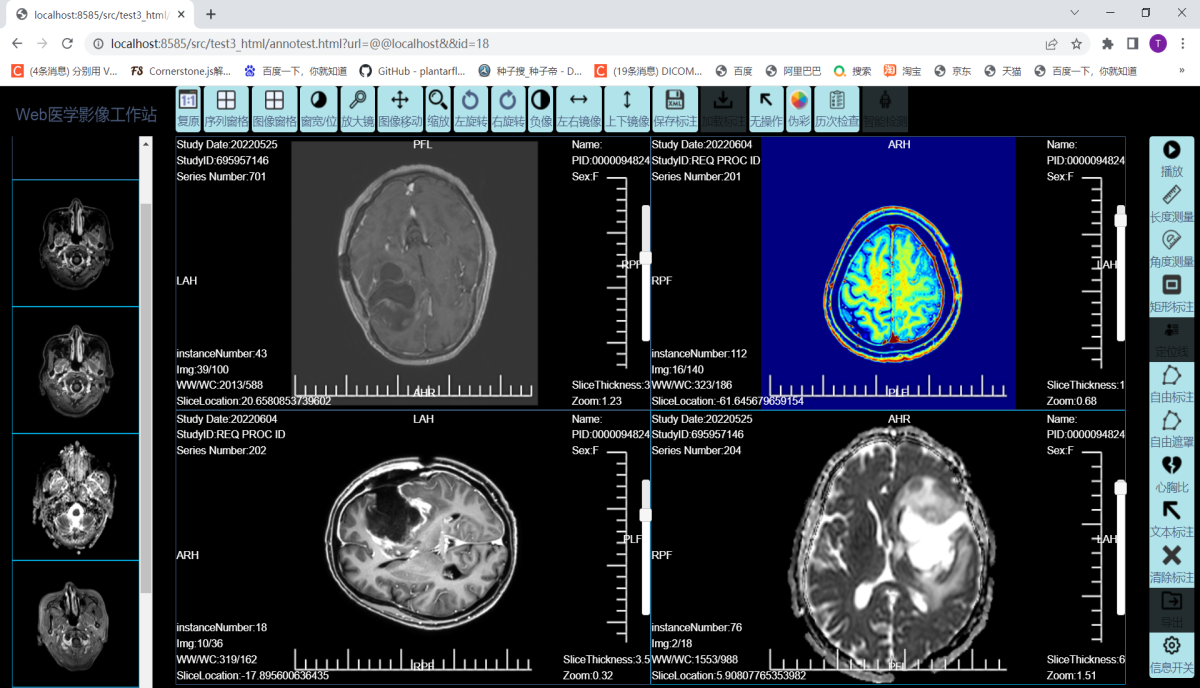Share this page from the address bar

(1052, 44)
